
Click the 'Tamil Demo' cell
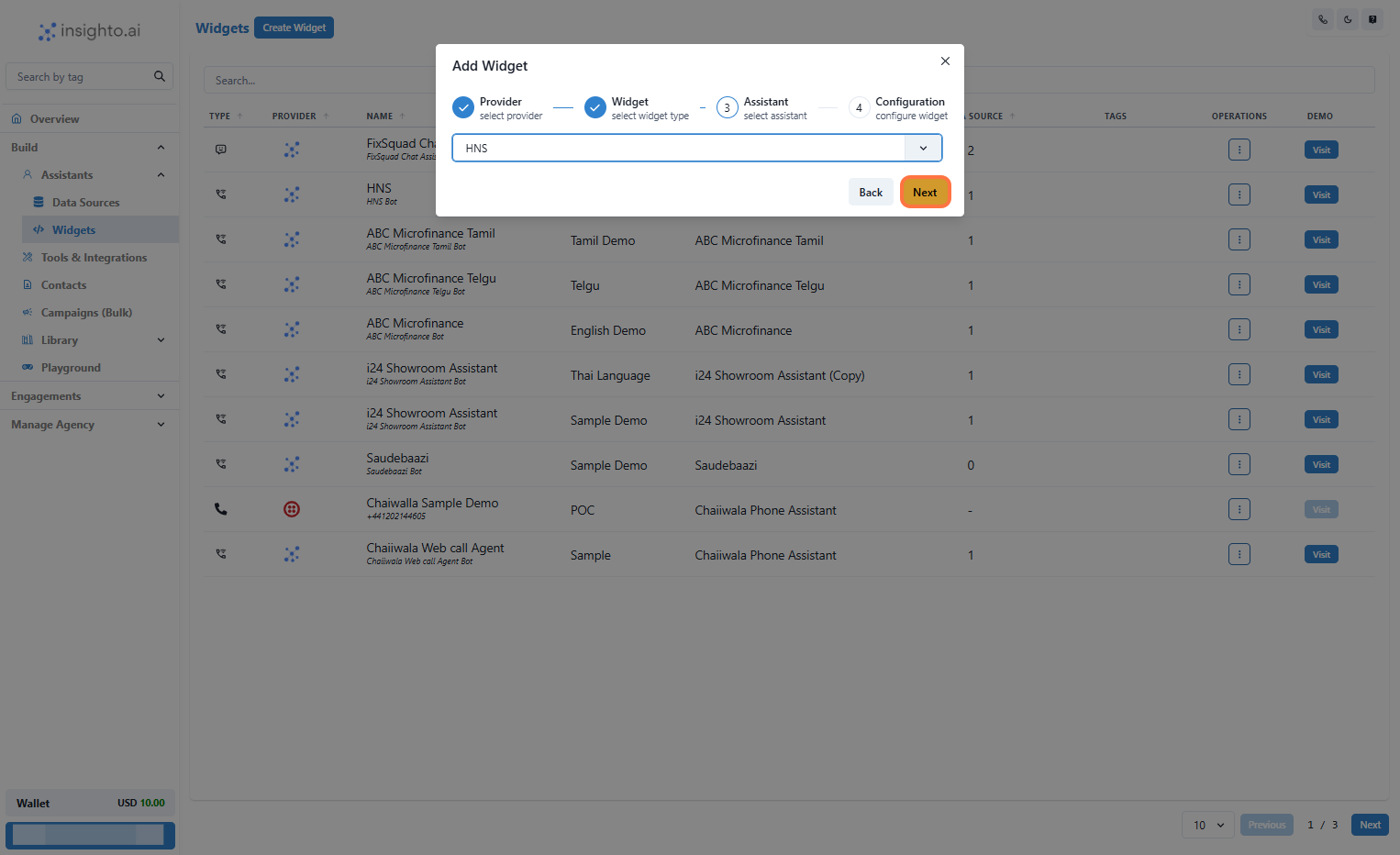click(603, 240)
